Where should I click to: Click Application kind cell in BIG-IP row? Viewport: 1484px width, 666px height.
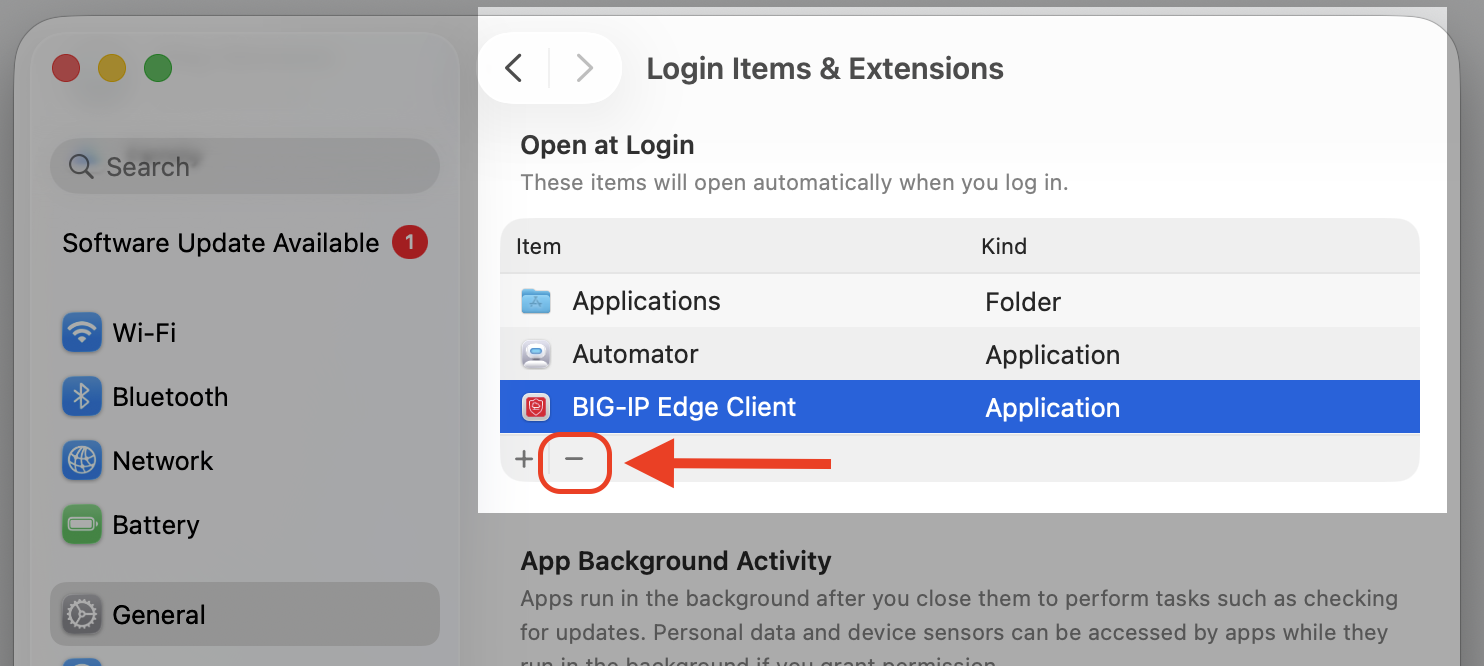[x=1052, y=408]
